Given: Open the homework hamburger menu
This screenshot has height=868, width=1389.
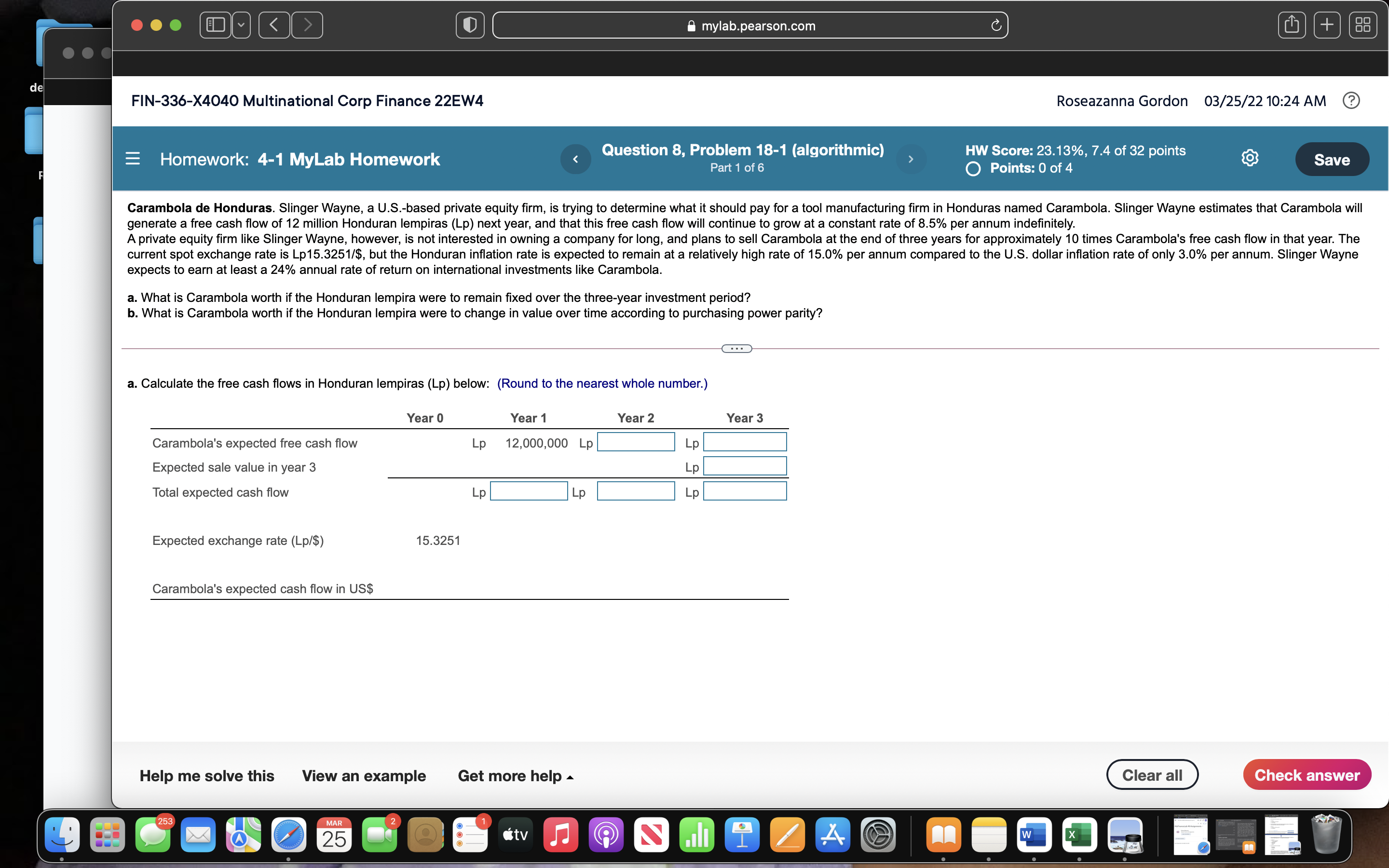Looking at the screenshot, I should (x=133, y=159).
